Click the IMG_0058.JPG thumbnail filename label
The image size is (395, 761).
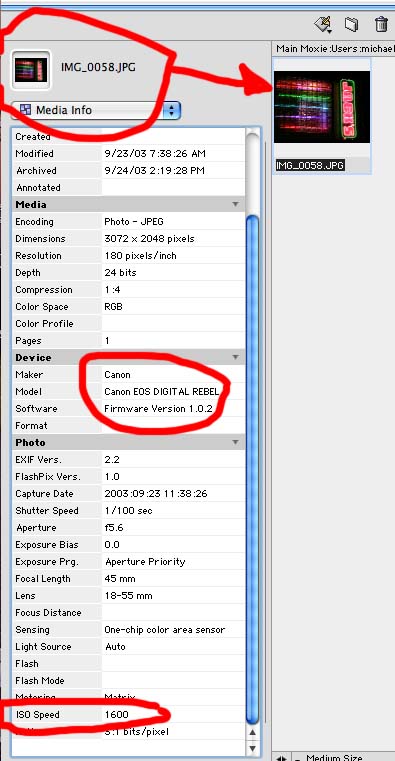(x=310, y=165)
